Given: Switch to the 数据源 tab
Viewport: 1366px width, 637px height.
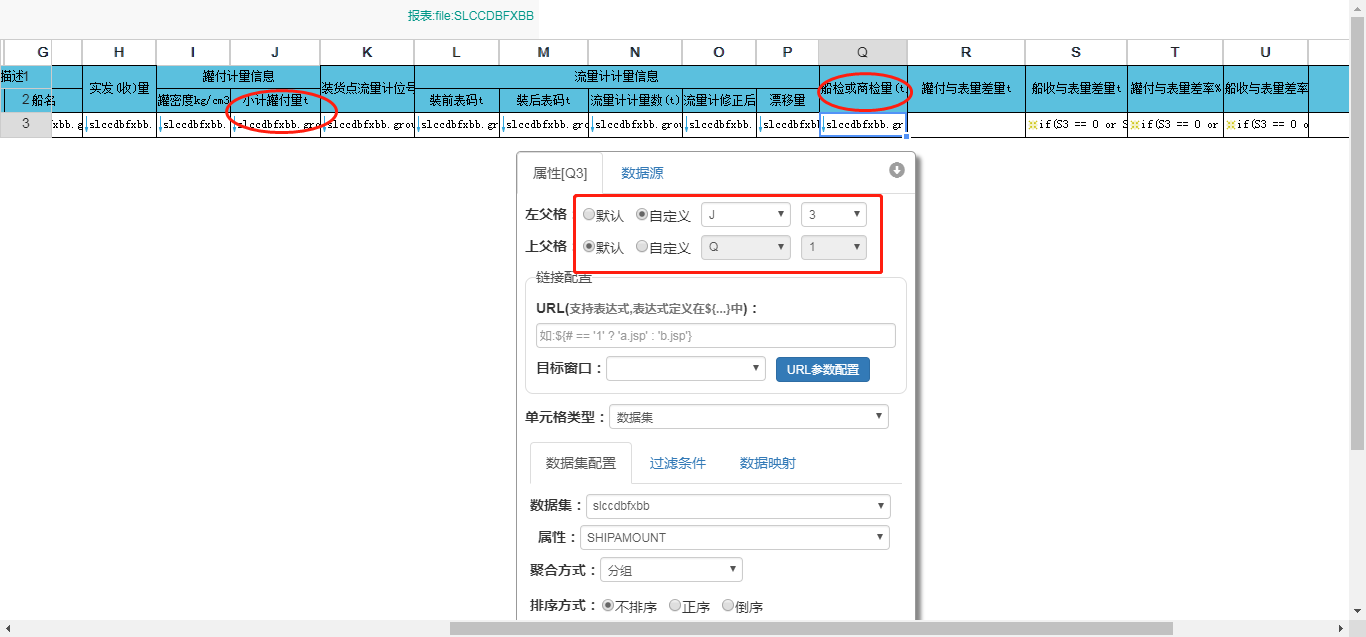Looking at the screenshot, I should click(640, 172).
